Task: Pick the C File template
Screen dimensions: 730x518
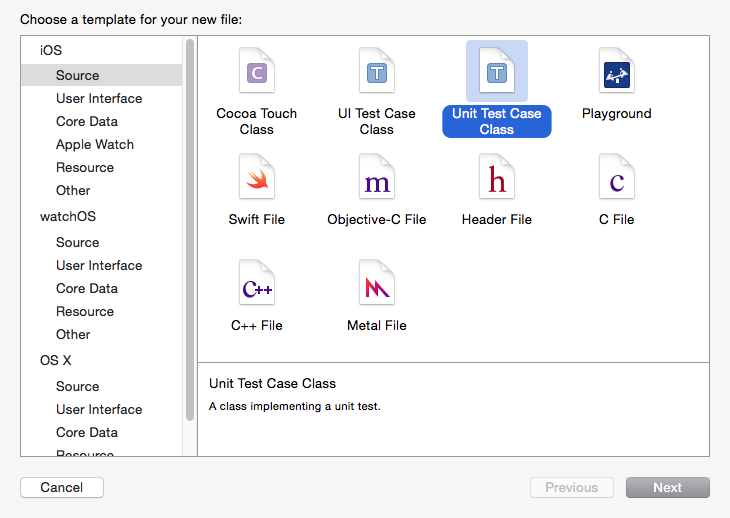Action: pos(616,177)
